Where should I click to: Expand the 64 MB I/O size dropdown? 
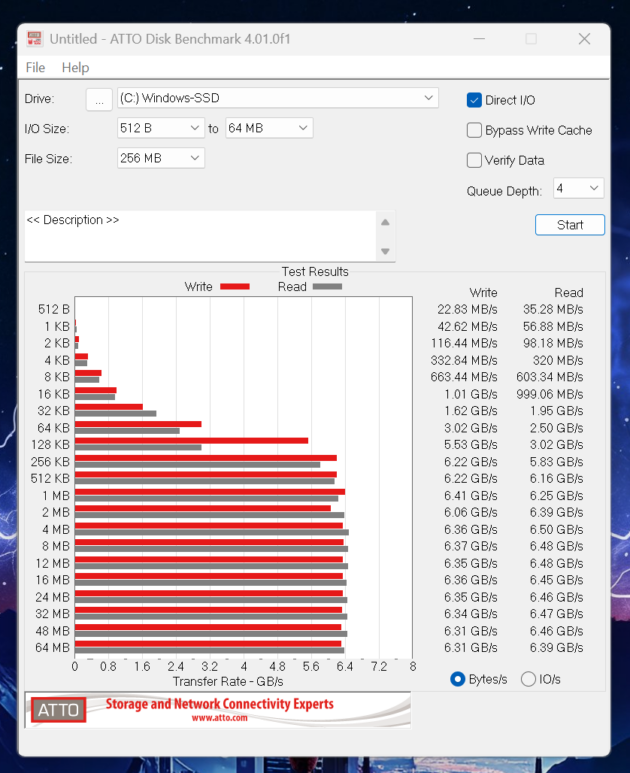click(x=269, y=128)
